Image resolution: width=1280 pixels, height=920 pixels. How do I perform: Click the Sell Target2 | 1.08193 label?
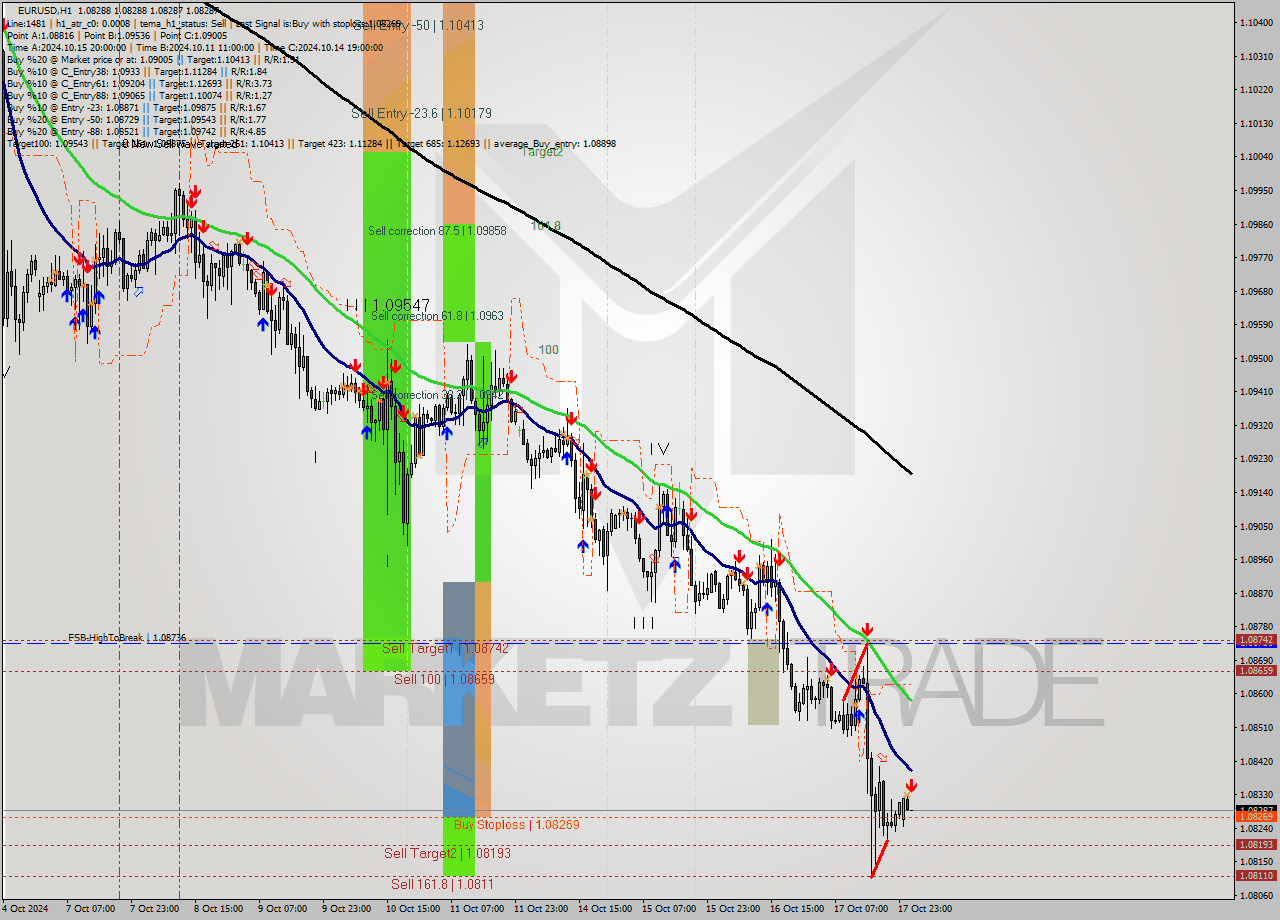point(448,853)
